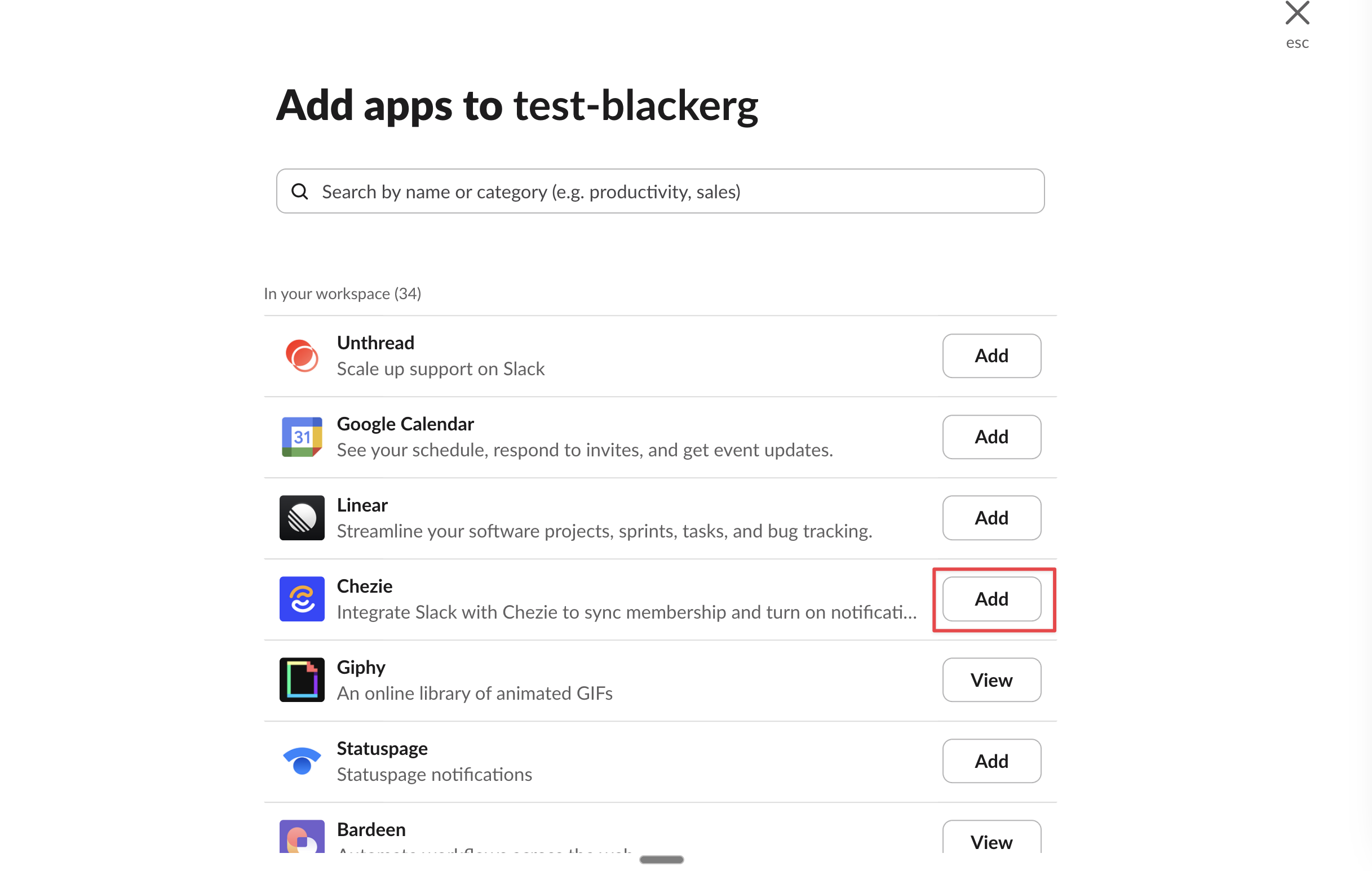The height and width of the screenshot is (871, 1372).
Task: Click the horizontal scrollbar handle at bottom
Action: (661, 859)
